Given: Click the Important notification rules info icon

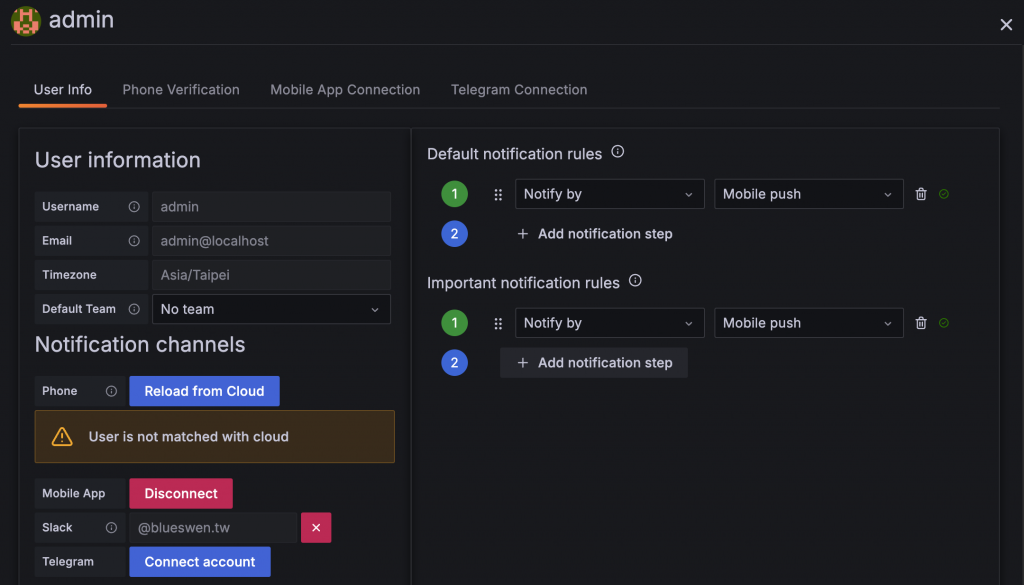Looking at the screenshot, I should click(635, 281).
